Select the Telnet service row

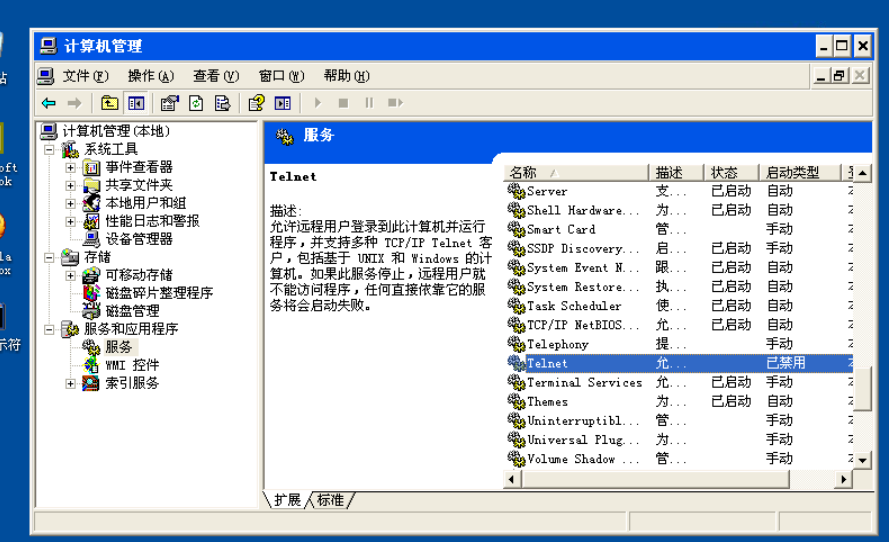(x=679, y=363)
